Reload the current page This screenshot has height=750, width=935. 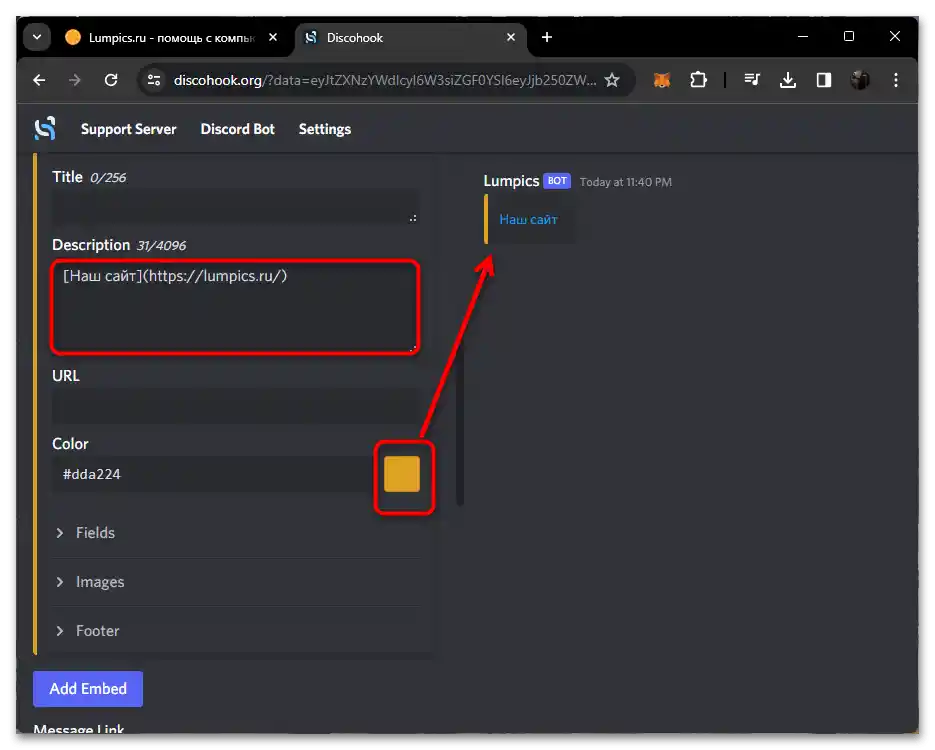[x=111, y=80]
